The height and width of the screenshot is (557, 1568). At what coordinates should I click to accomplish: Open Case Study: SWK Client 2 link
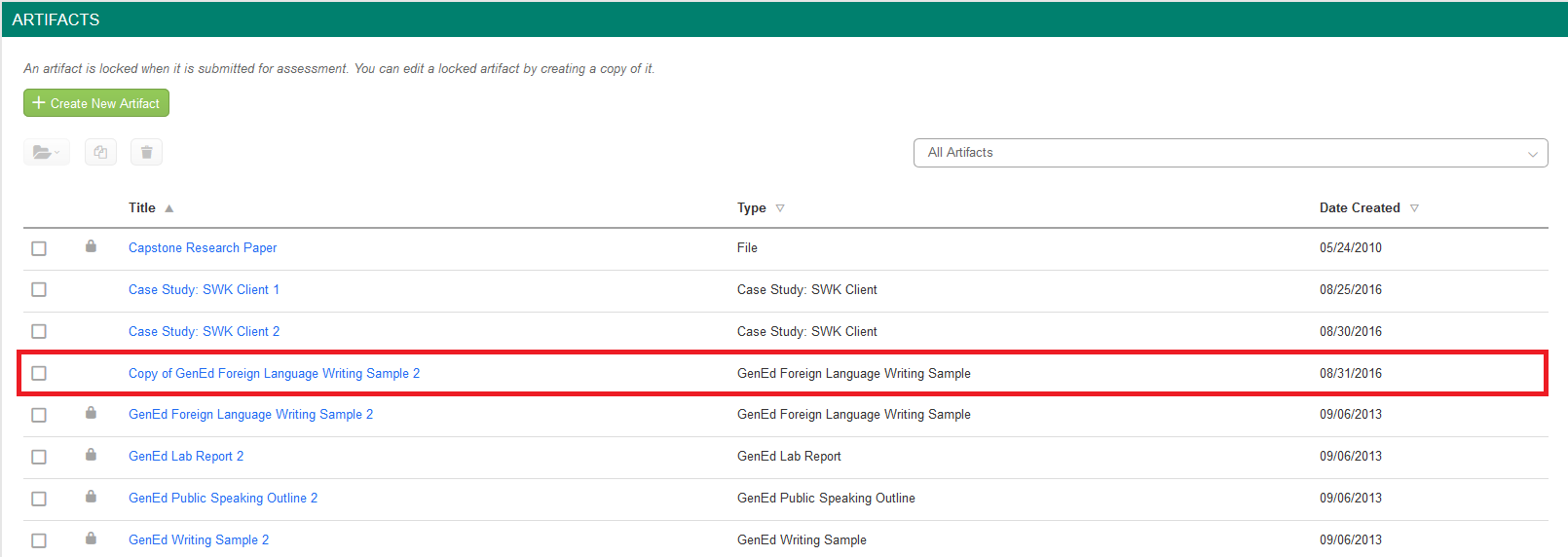(204, 332)
